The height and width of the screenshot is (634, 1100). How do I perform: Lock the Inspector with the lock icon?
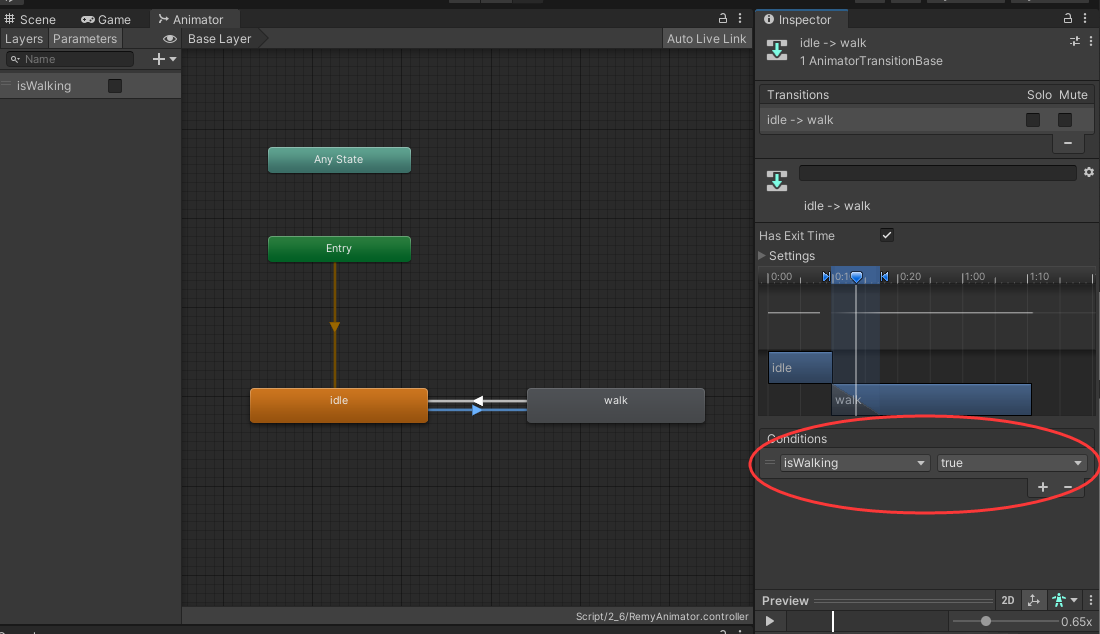(1068, 18)
